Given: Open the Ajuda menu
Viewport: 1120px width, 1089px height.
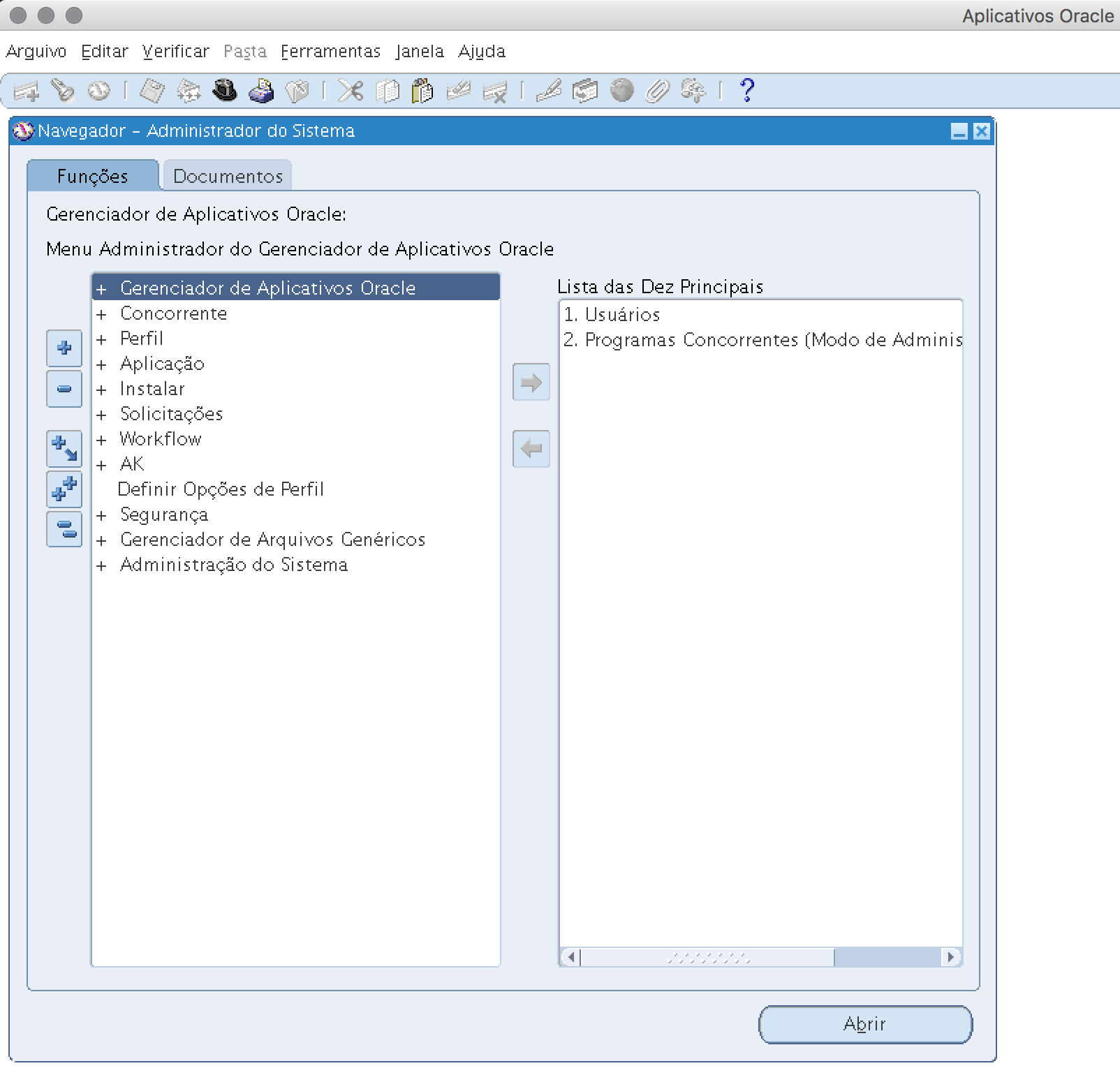Looking at the screenshot, I should click(482, 52).
